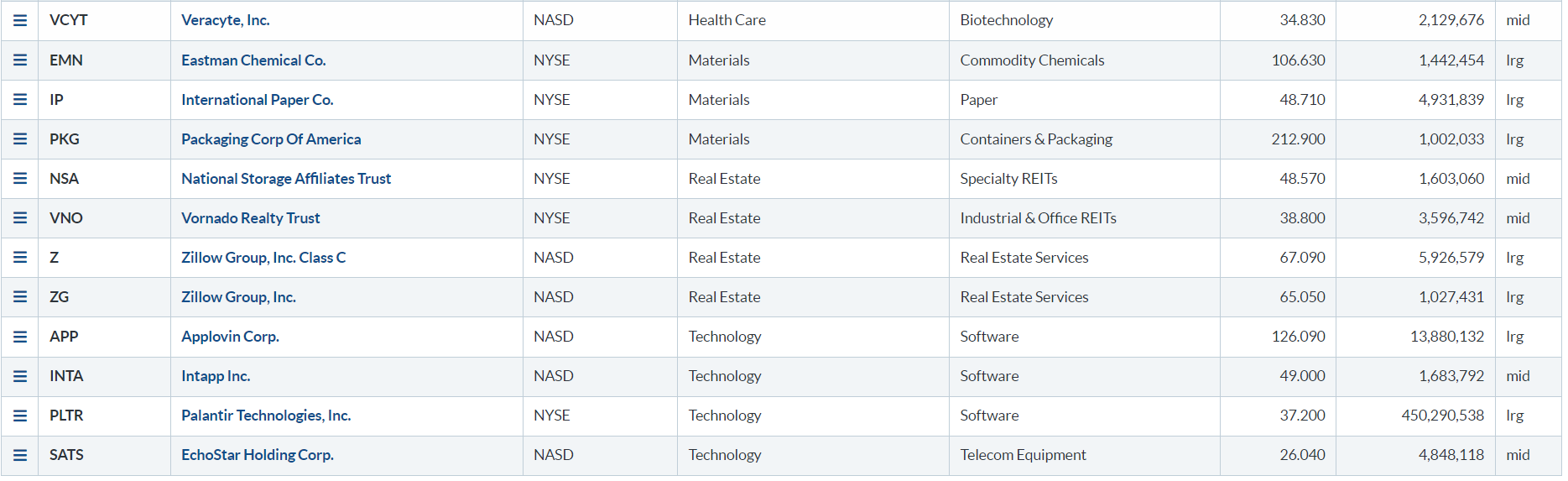Follow the Packaging Corp Of America link
The height and width of the screenshot is (481, 1568).
pos(271,139)
